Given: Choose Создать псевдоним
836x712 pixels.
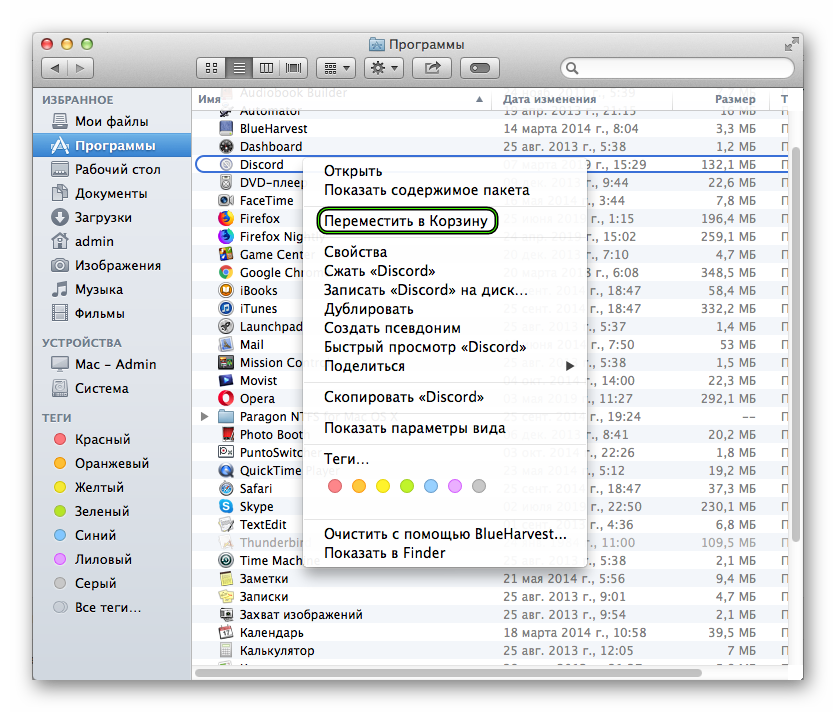Looking at the screenshot, I should tap(445, 329).
